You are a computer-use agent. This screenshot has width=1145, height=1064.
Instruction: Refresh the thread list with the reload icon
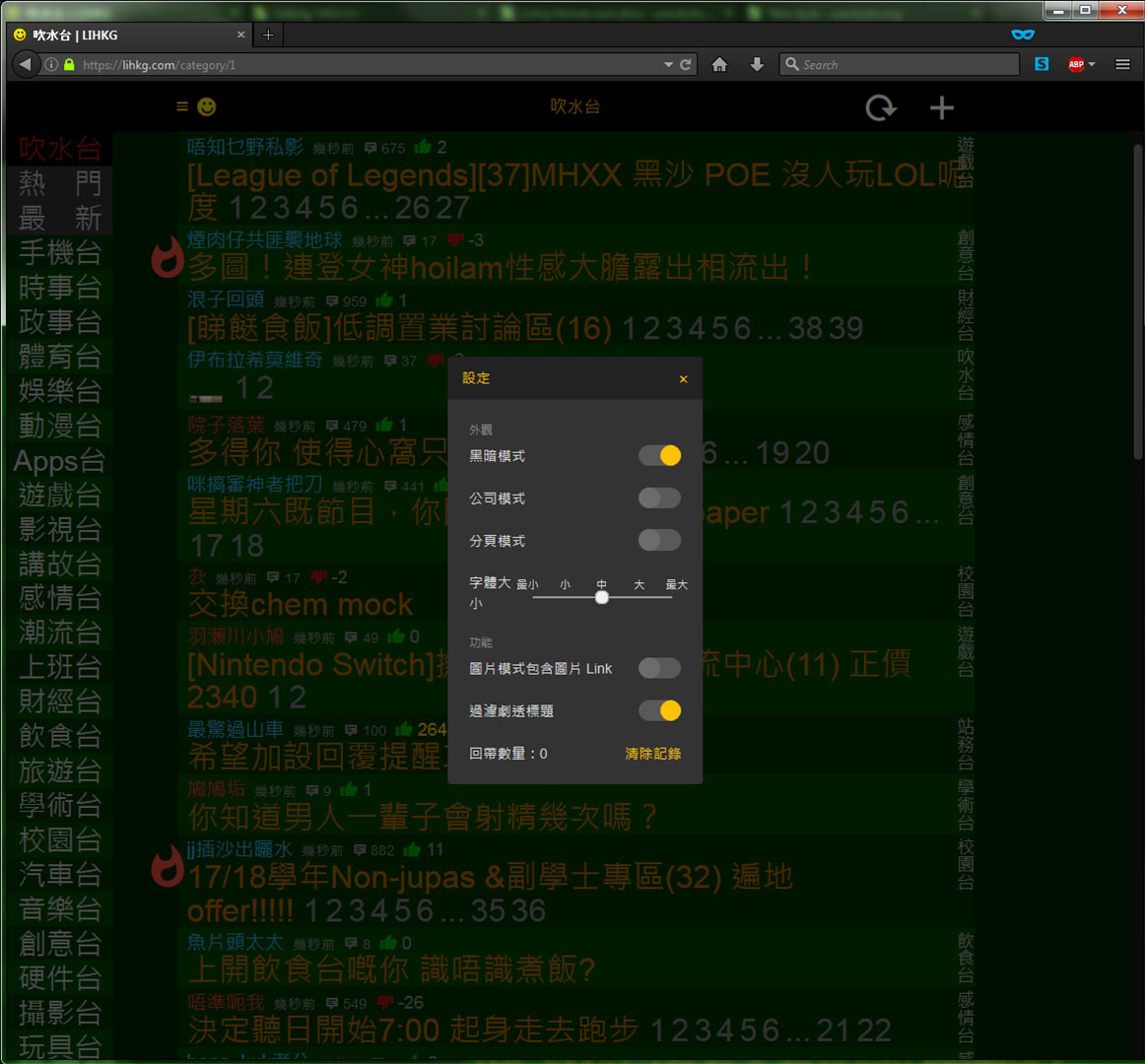pyautogui.click(x=880, y=106)
